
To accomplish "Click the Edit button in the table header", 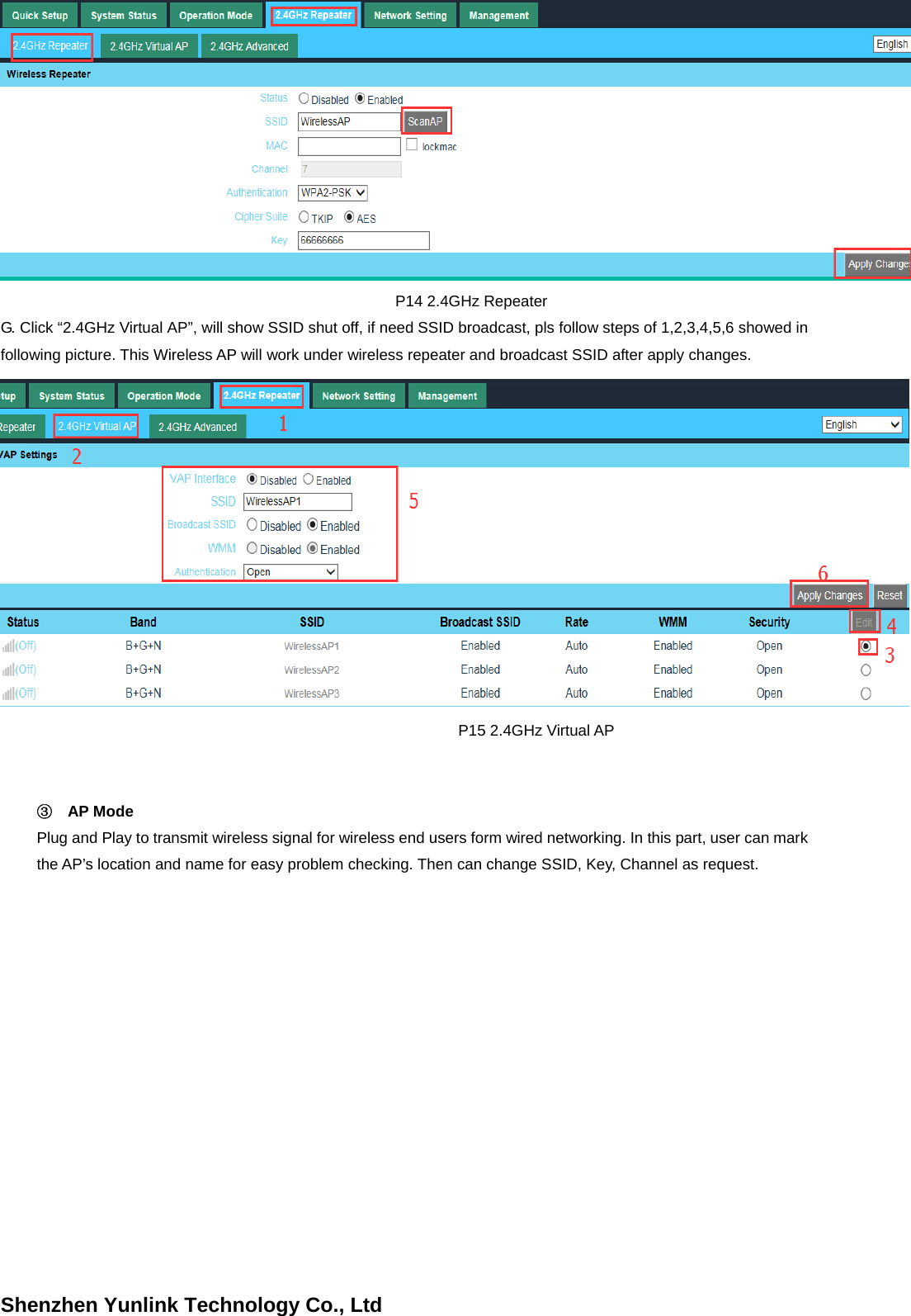I will tap(864, 622).
